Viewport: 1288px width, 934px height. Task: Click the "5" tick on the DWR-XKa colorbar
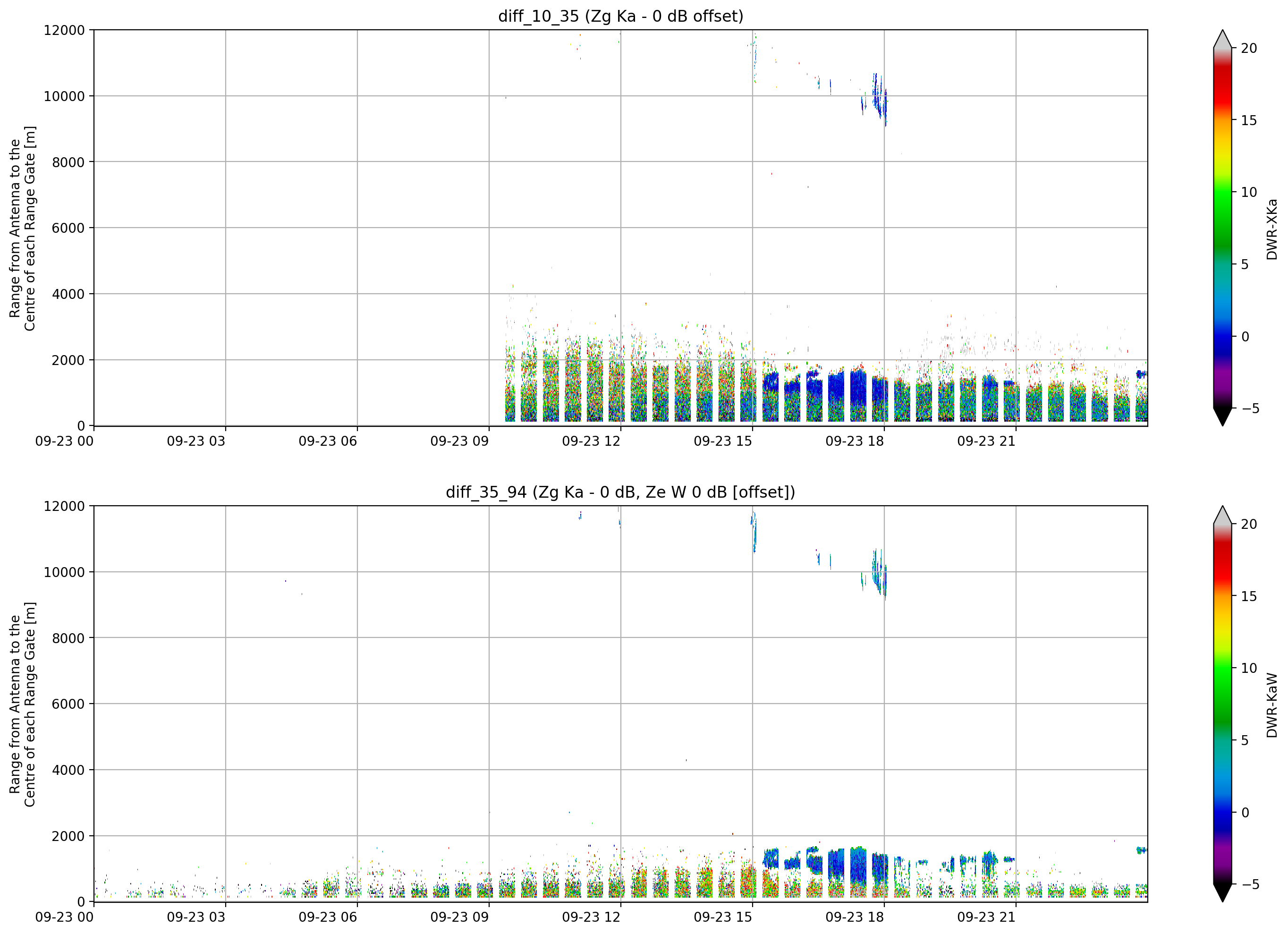(1246, 264)
